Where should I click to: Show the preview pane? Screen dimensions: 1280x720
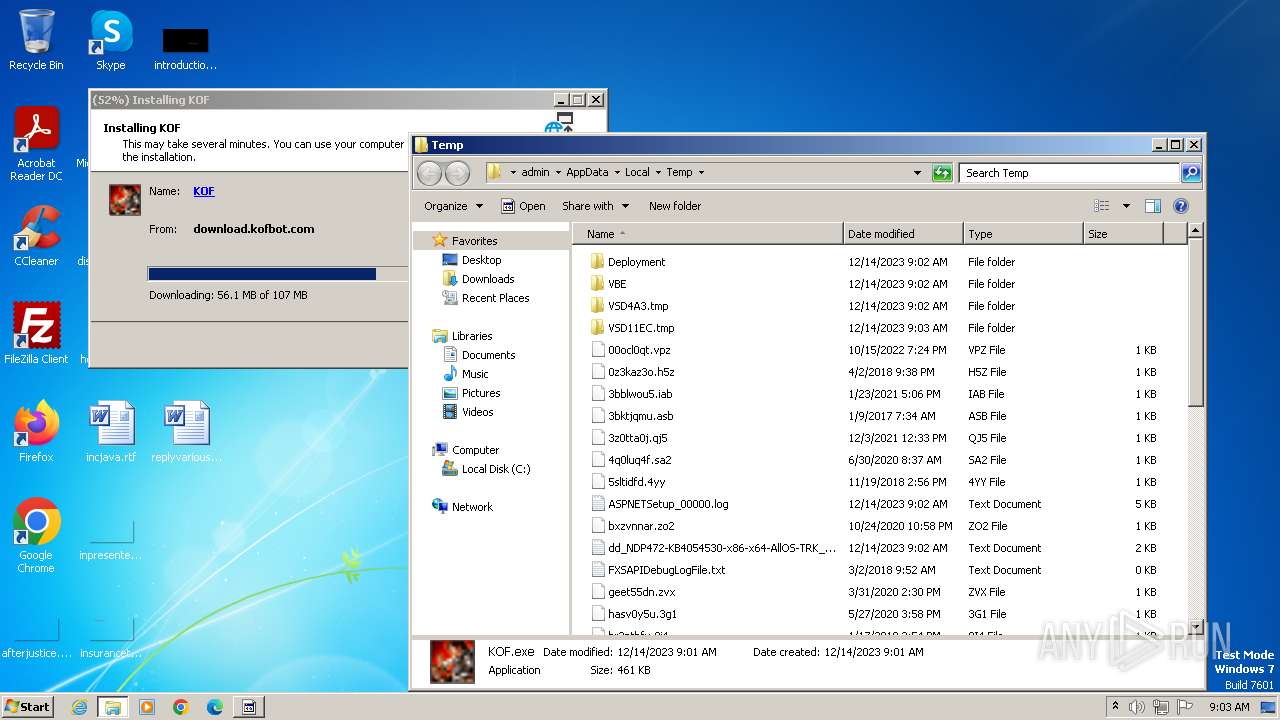(x=1152, y=206)
